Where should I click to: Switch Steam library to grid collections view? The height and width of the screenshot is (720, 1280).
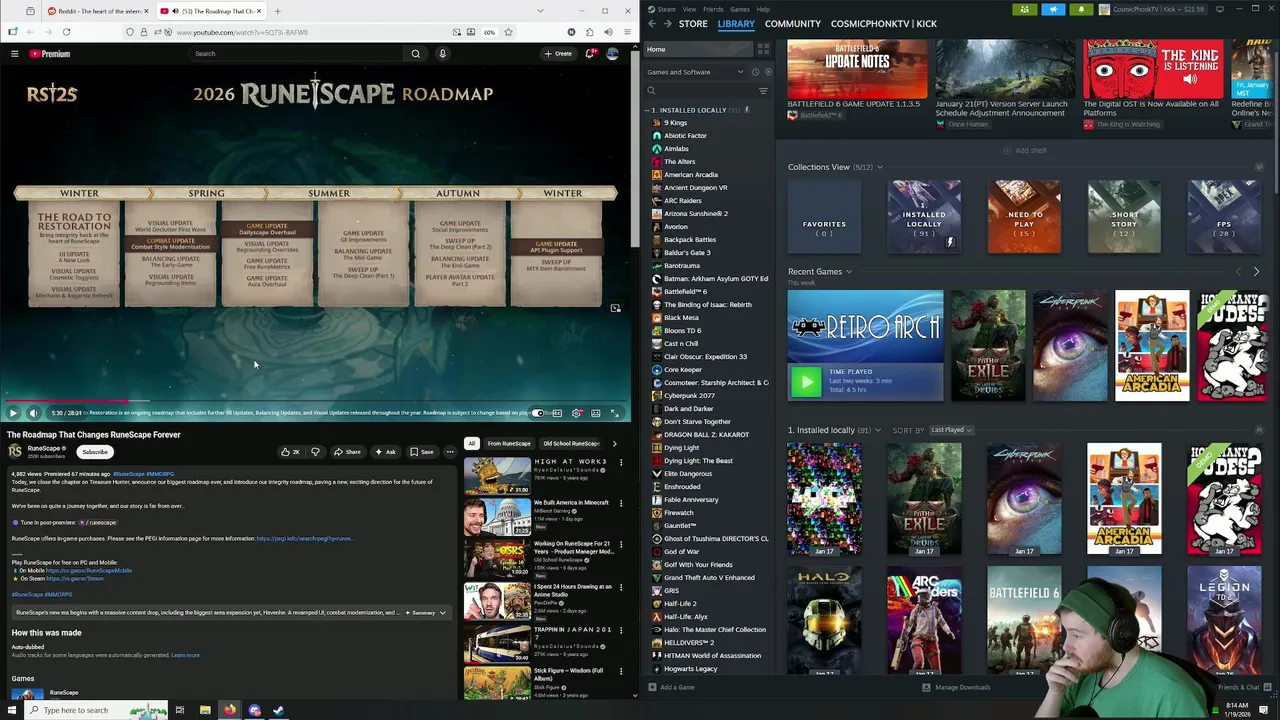click(763, 49)
